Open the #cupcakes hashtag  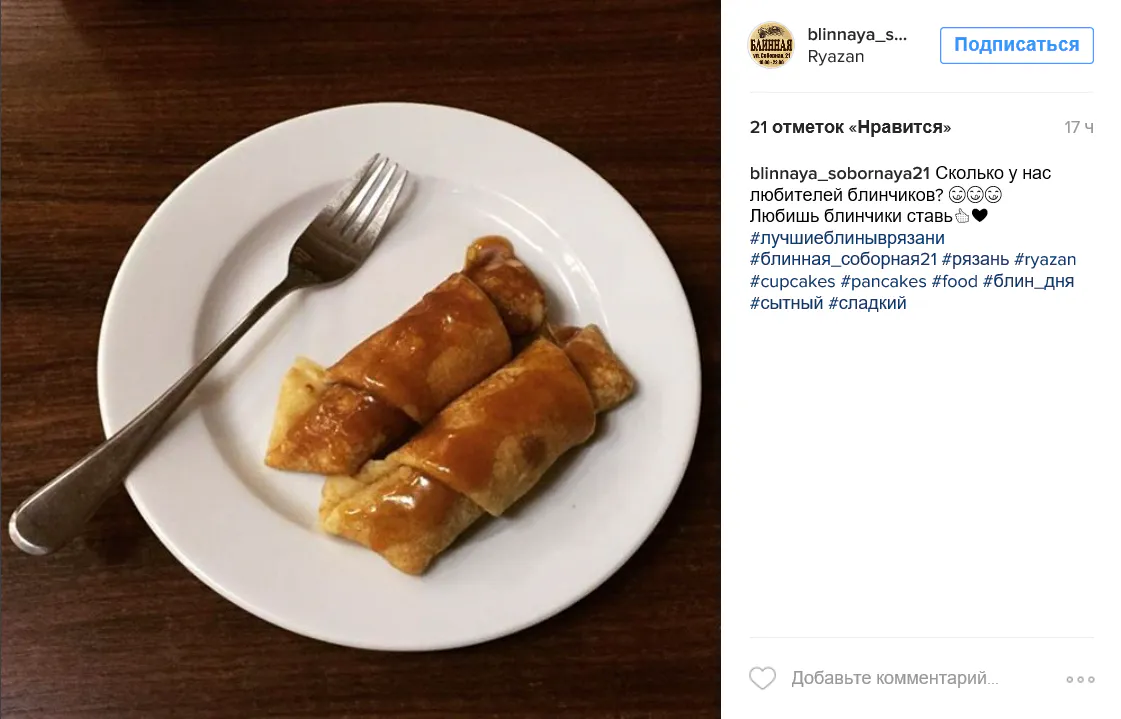tap(792, 282)
